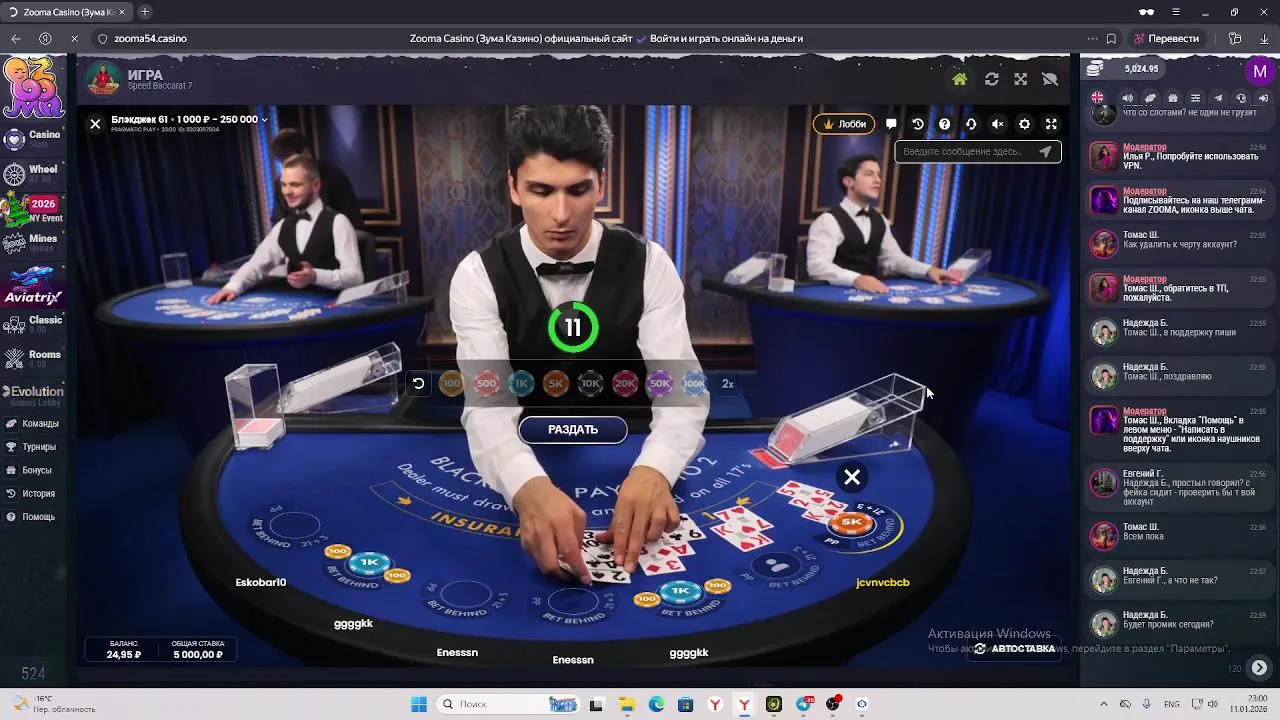Open Telegram from taskbar
Screen dimensions: 1280x720
(804, 704)
